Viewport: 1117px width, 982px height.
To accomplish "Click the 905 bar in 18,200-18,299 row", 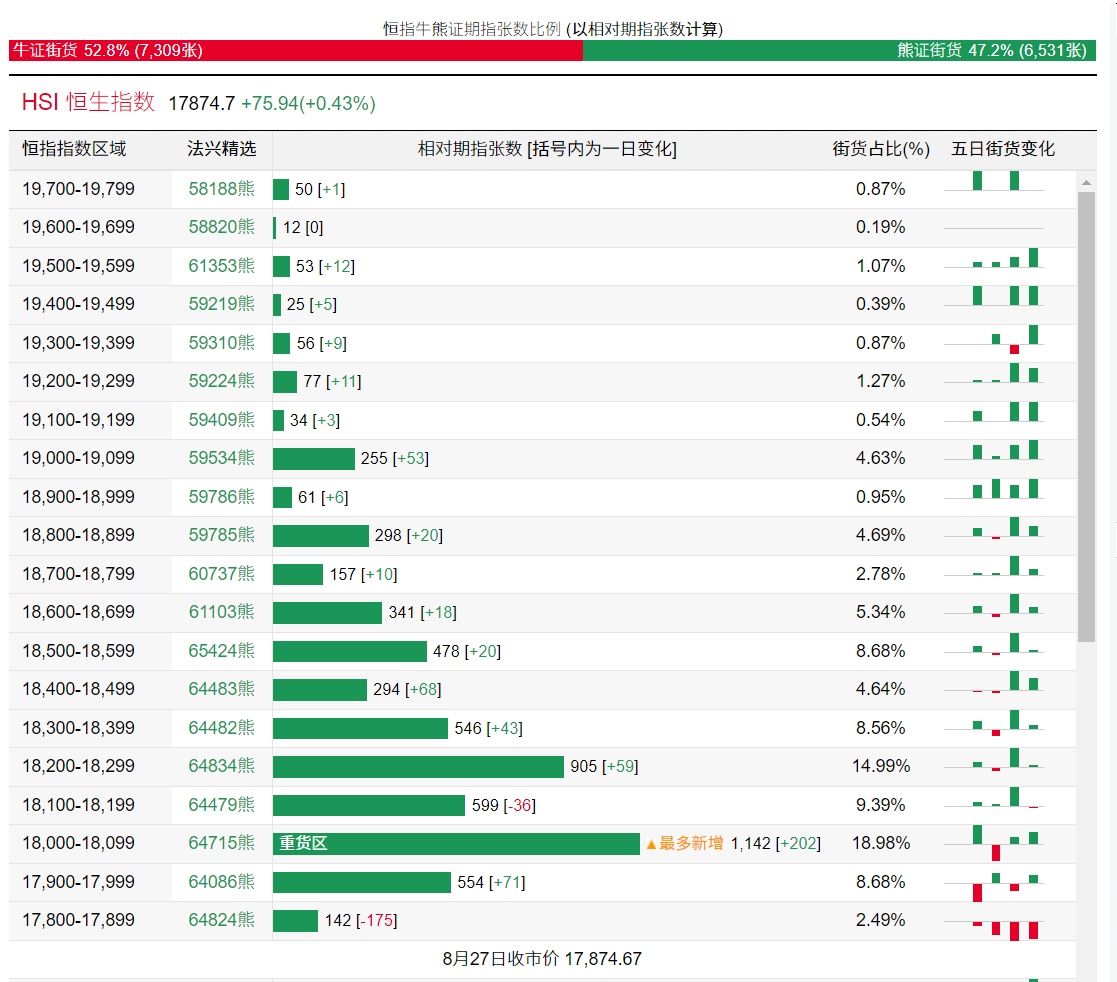I will [418, 767].
